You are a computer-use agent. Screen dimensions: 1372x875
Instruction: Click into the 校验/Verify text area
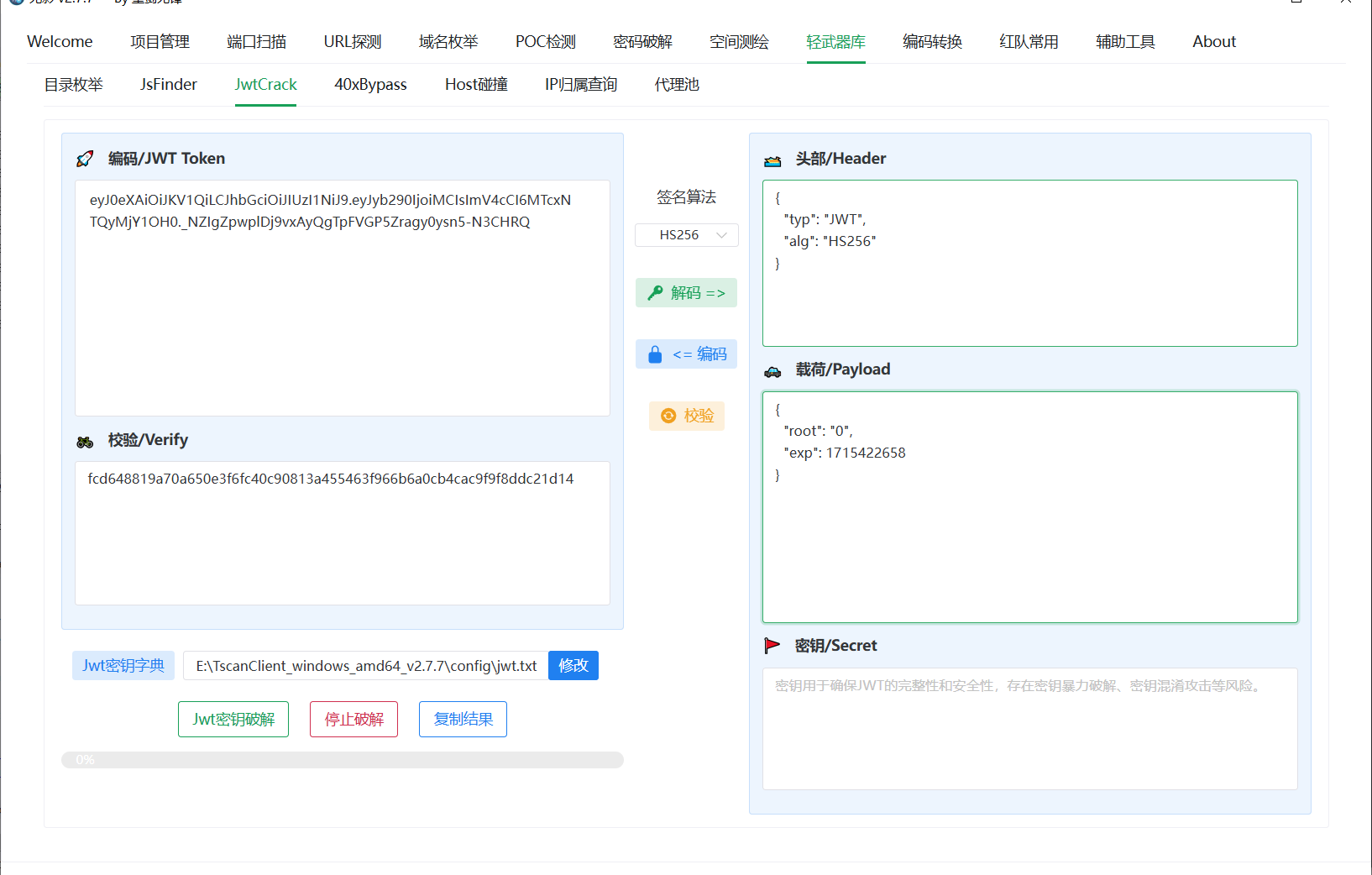343,533
